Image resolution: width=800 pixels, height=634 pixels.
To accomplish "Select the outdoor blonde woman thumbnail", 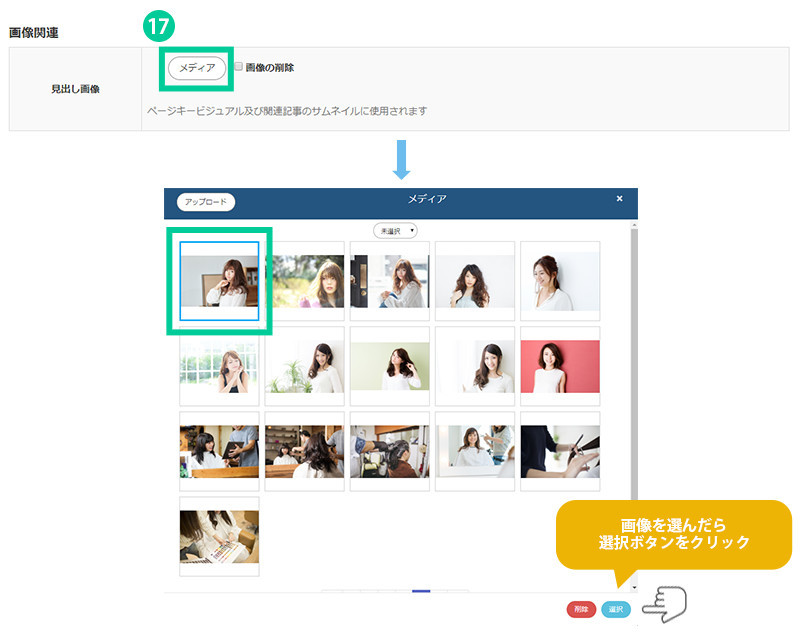I will (305, 280).
